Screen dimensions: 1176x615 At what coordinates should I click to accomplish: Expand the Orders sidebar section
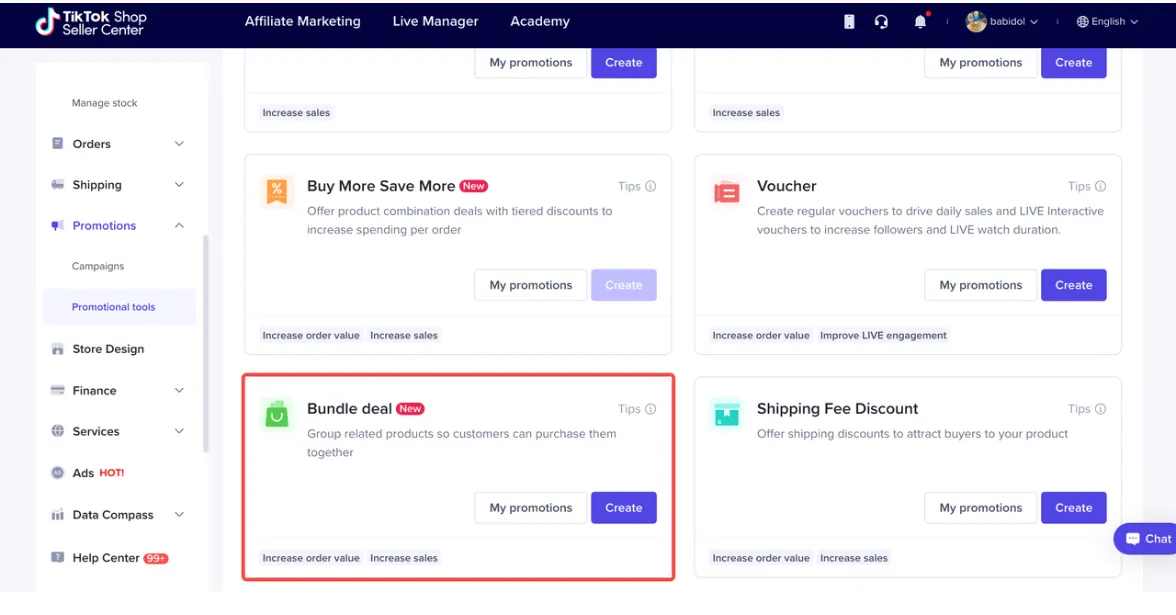point(119,144)
